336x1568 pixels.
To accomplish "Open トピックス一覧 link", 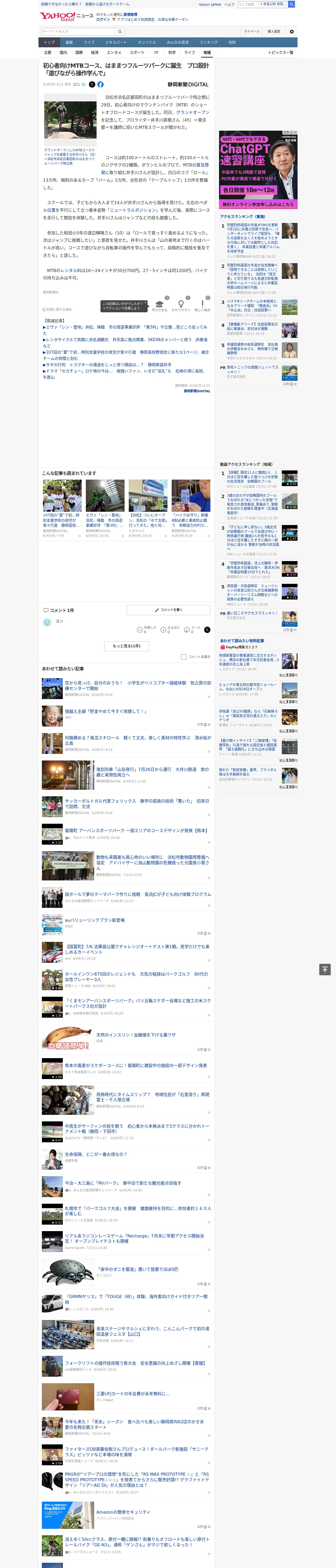I will tap(281, 52).
